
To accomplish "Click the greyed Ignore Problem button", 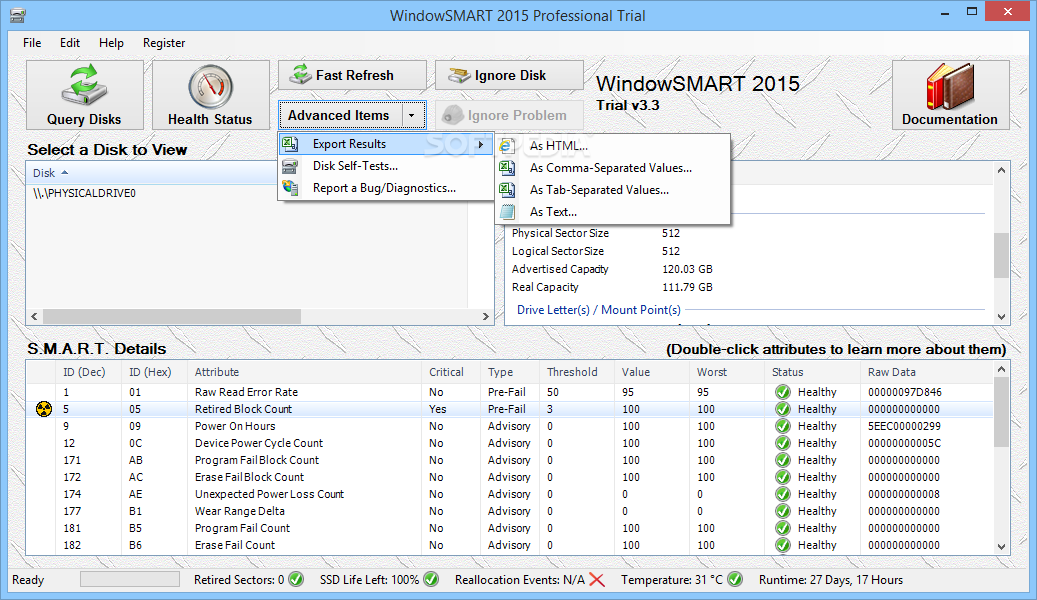I will [509, 115].
